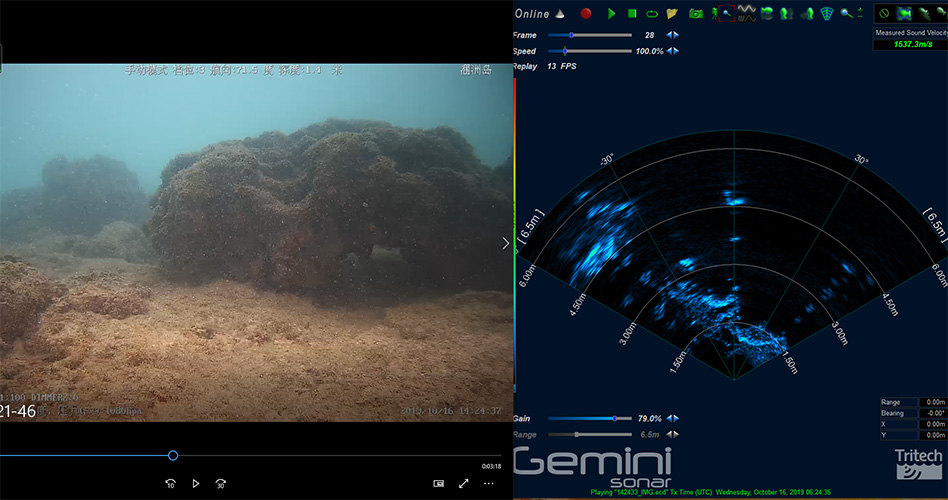This screenshot has width=948, height=500.
Task: Decrease Range with left arrow
Action: 669,435
